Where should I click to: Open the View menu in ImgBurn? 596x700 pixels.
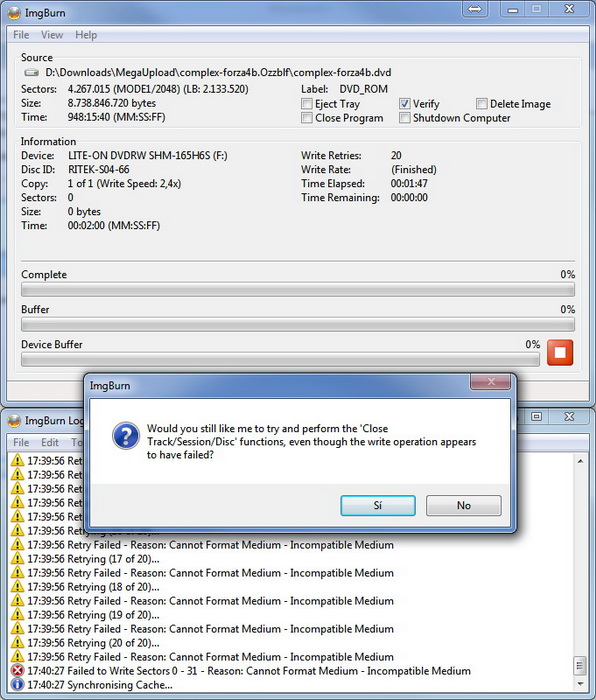click(52, 35)
